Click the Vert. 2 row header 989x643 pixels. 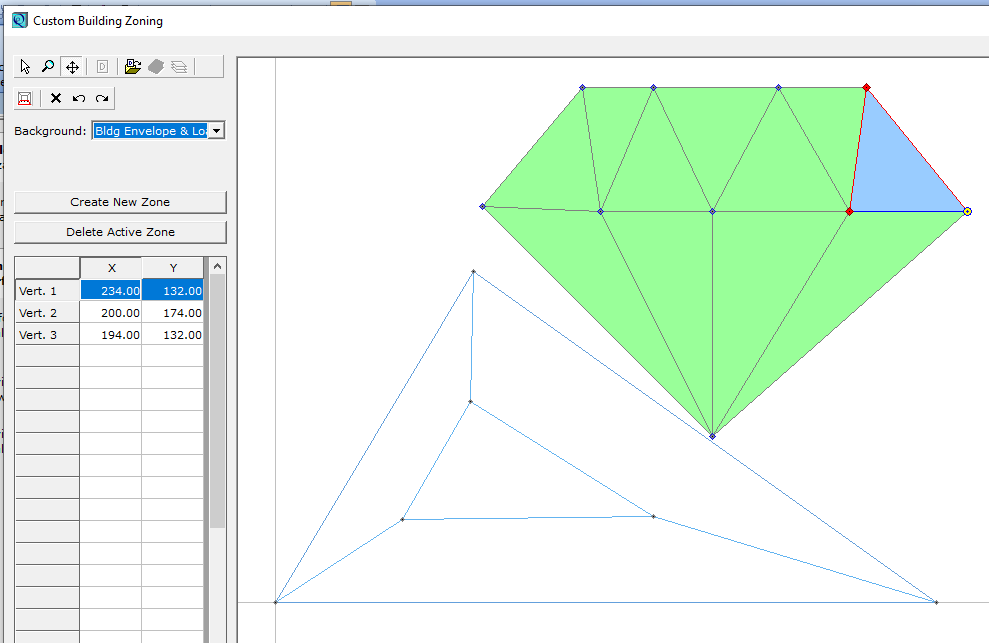click(47, 312)
